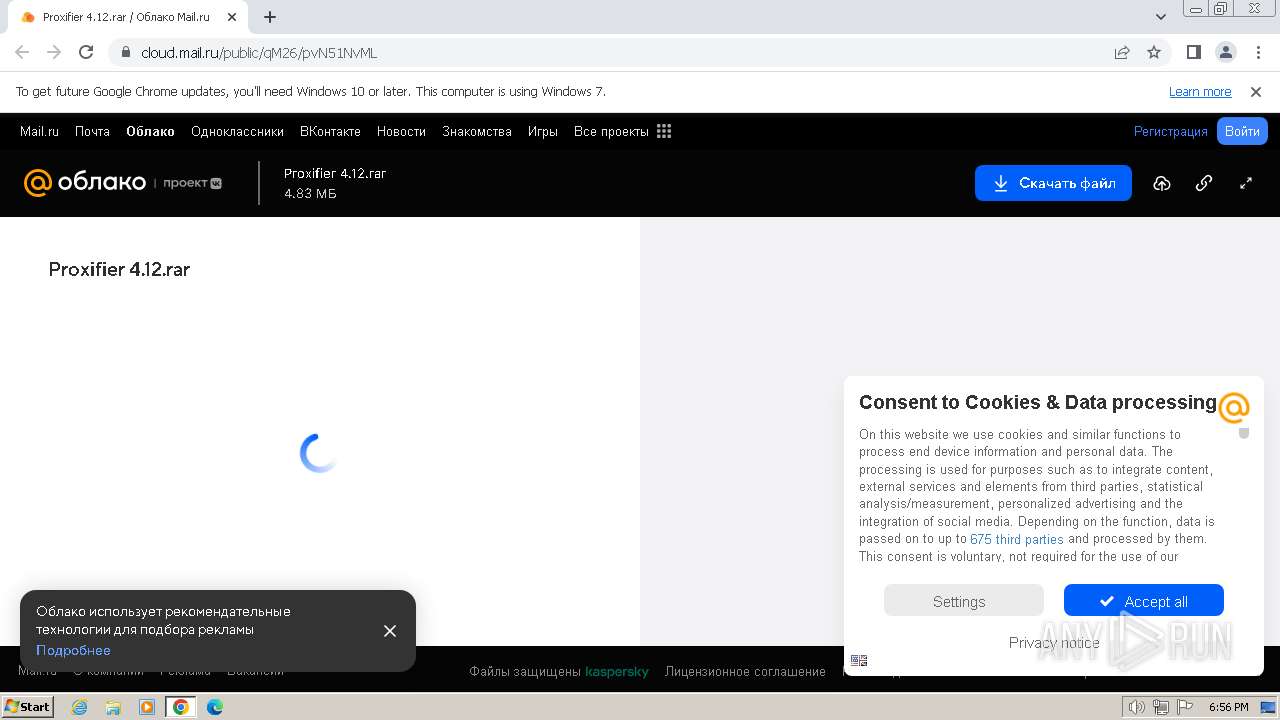Dismiss the Chrome update info bar
The height and width of the screenshot is (720, 1280).
[1256, 92]
